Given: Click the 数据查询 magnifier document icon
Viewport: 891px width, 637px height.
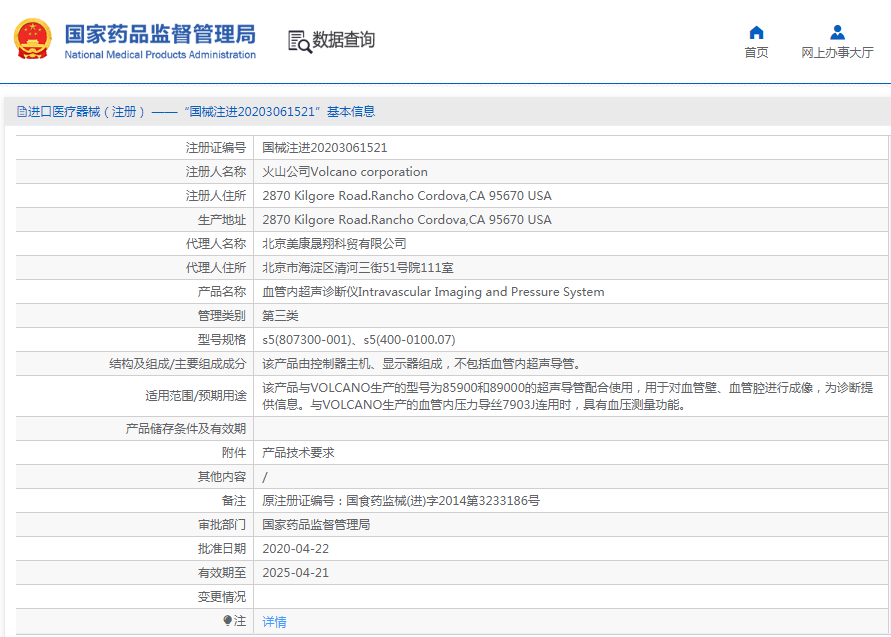Looking at the screenshot, I should coord(298,41).
